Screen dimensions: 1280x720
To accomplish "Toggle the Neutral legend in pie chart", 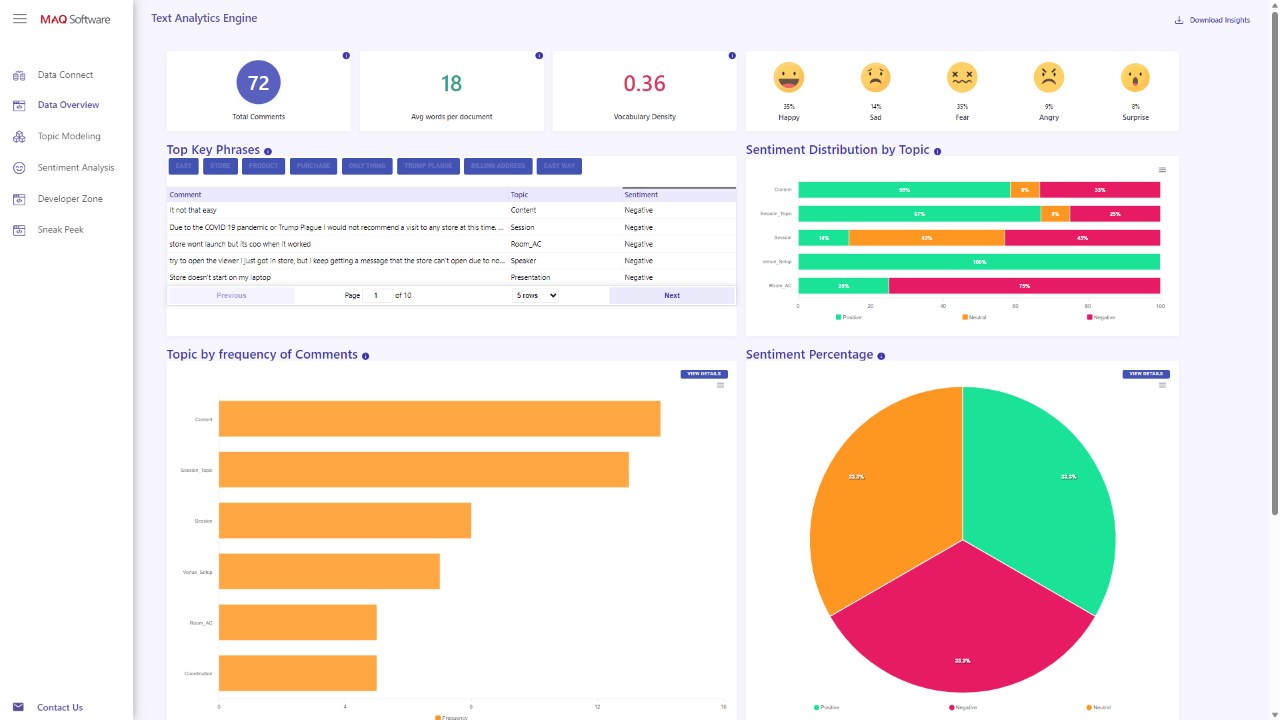I will (x=1097, y=707).
